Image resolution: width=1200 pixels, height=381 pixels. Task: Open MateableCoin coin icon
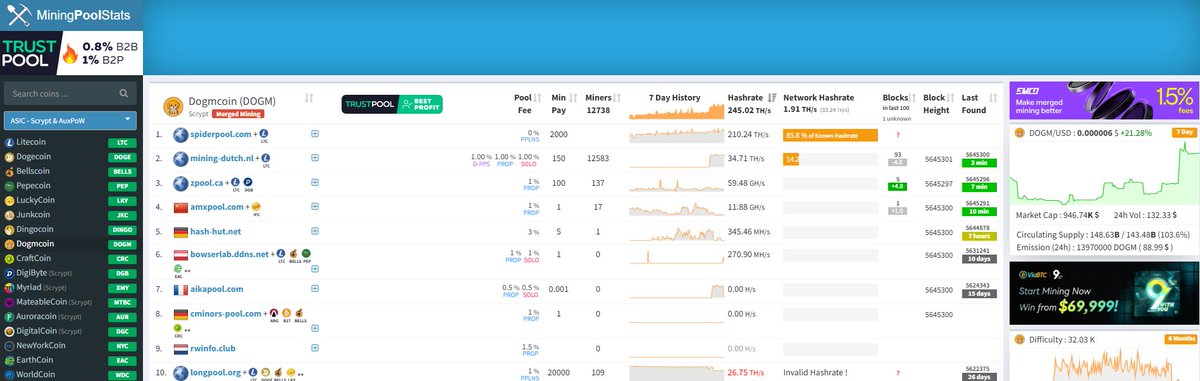click(9, 301)
